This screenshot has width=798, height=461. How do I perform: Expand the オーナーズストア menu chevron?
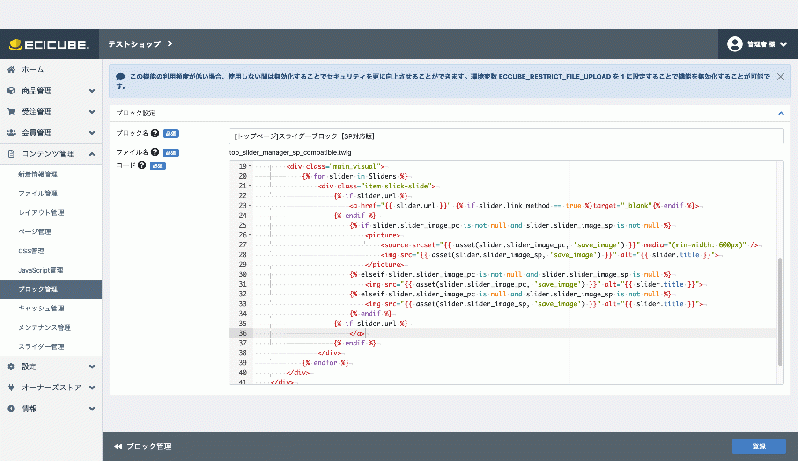[x=92, y=387]
